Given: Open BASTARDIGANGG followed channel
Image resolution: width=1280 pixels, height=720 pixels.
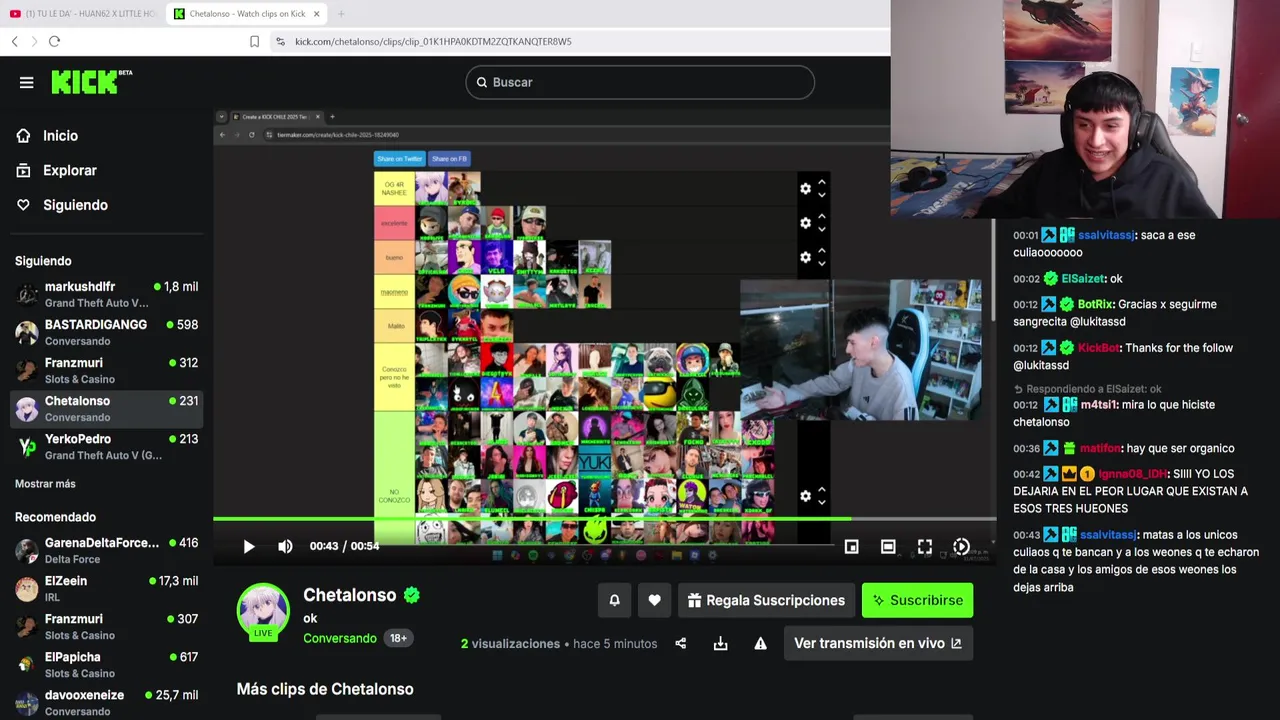Looking at the screenshot, I should (107, 332).
